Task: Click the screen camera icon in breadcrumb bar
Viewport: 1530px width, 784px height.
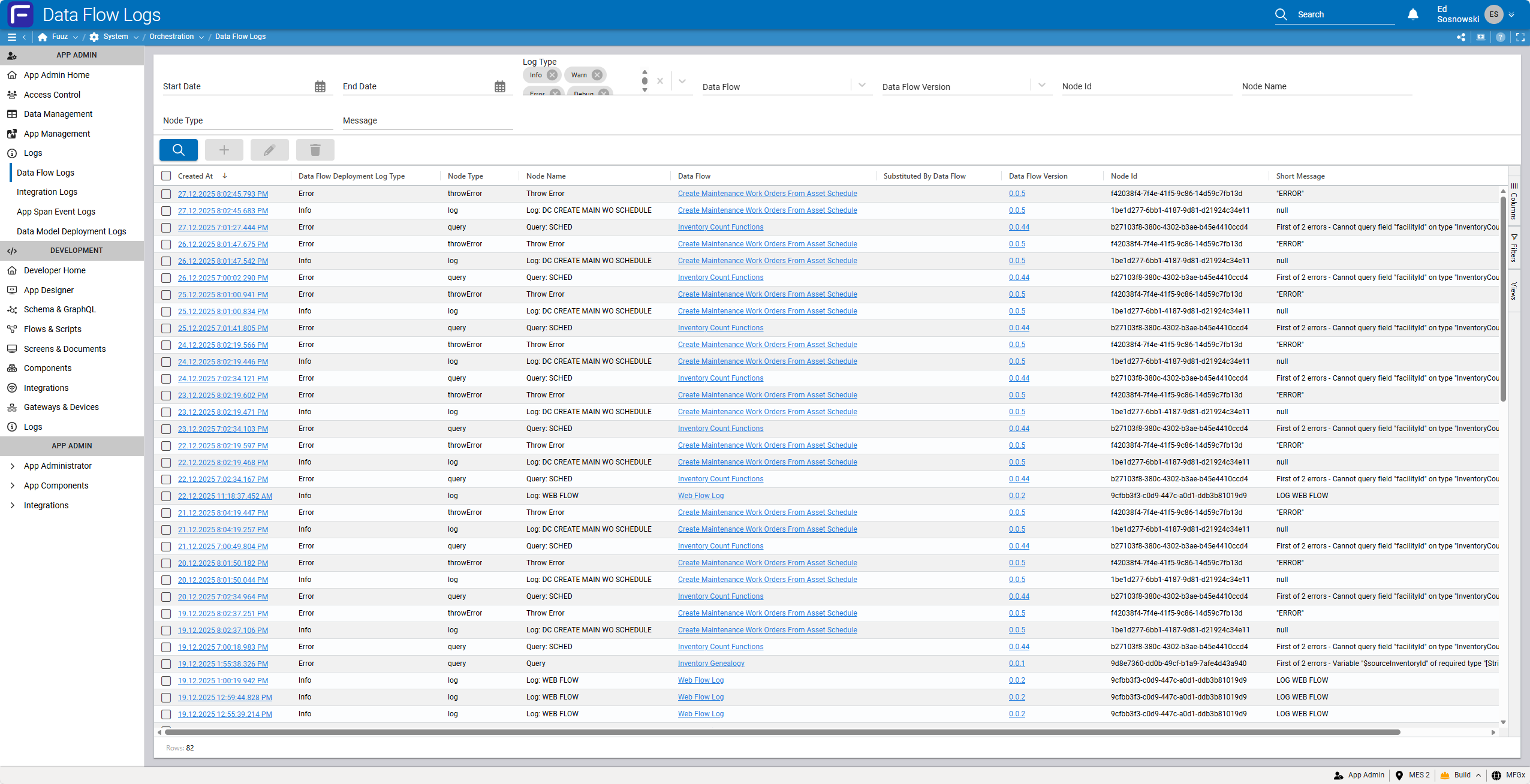Action: coord(1481,37)
